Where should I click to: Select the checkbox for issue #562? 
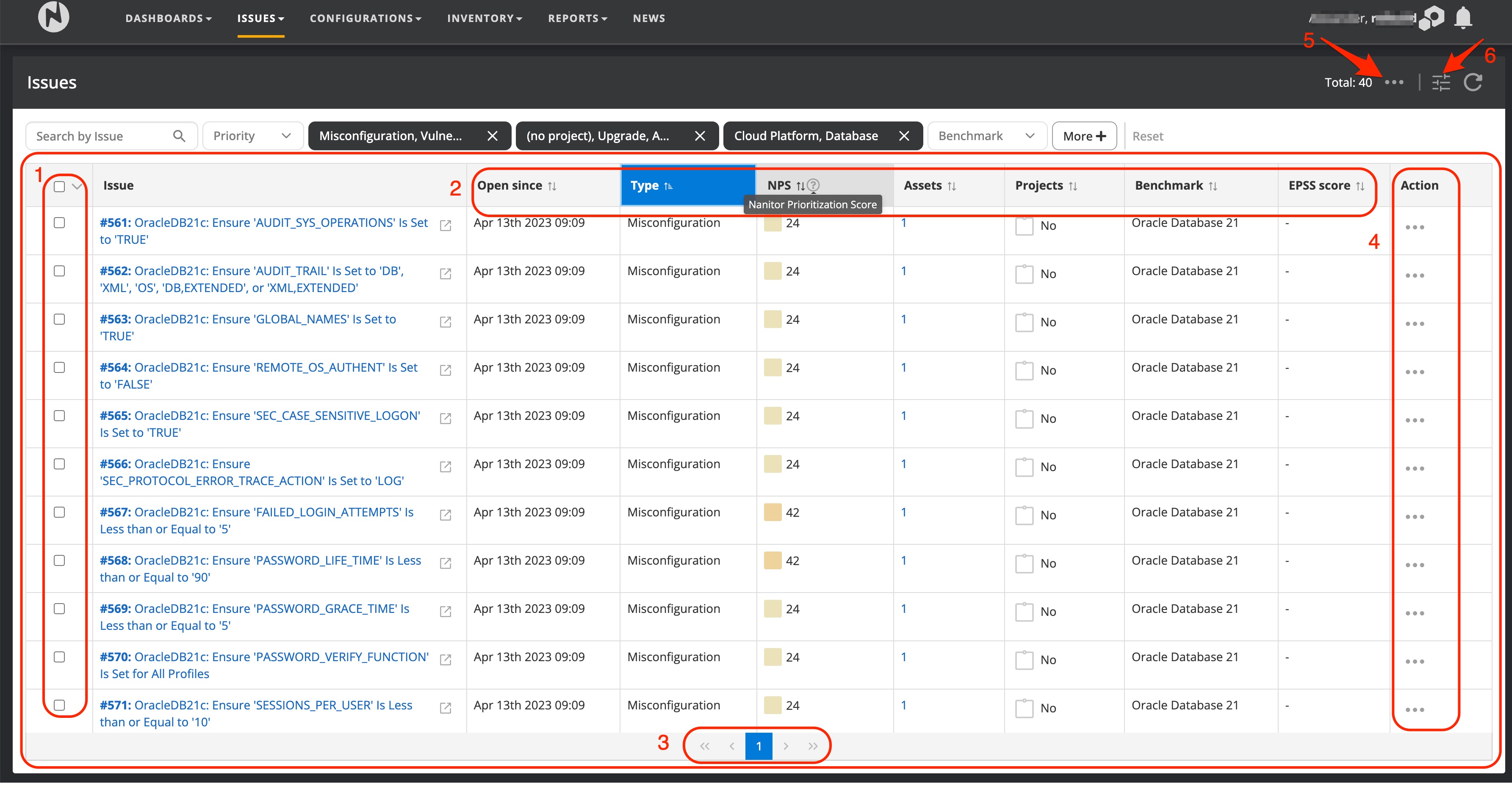(x=59, y=271)
